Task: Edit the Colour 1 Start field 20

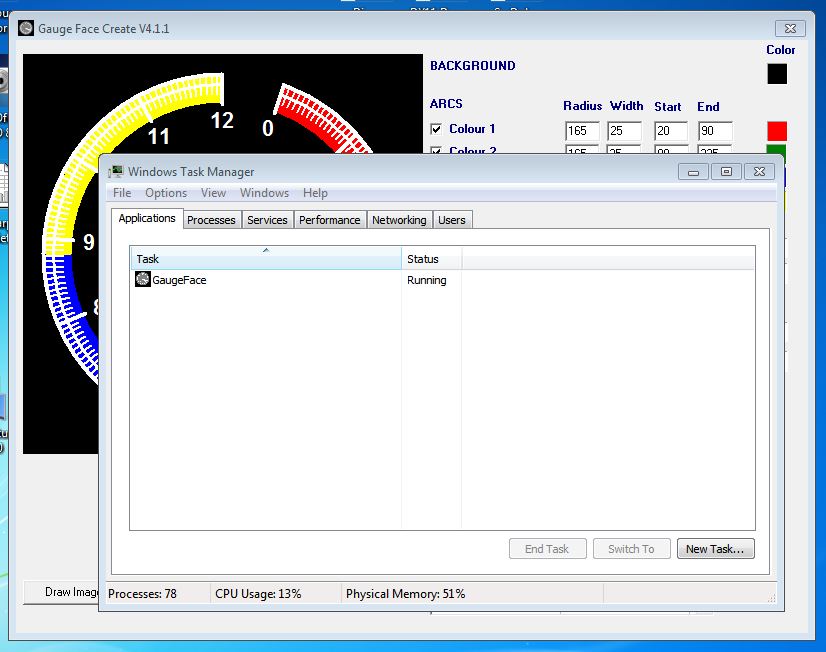Action: [671, 131]
